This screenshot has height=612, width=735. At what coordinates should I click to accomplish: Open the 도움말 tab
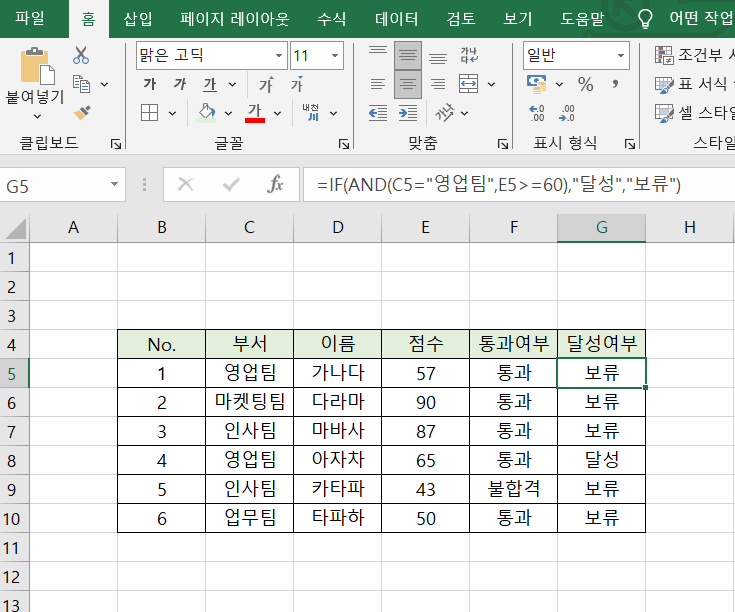[583, 19]
